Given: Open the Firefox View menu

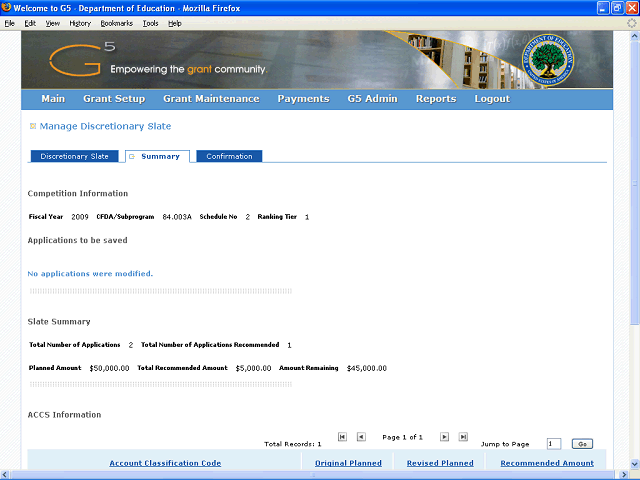Looking at the screenshot, I should click(x=52, y=23).
